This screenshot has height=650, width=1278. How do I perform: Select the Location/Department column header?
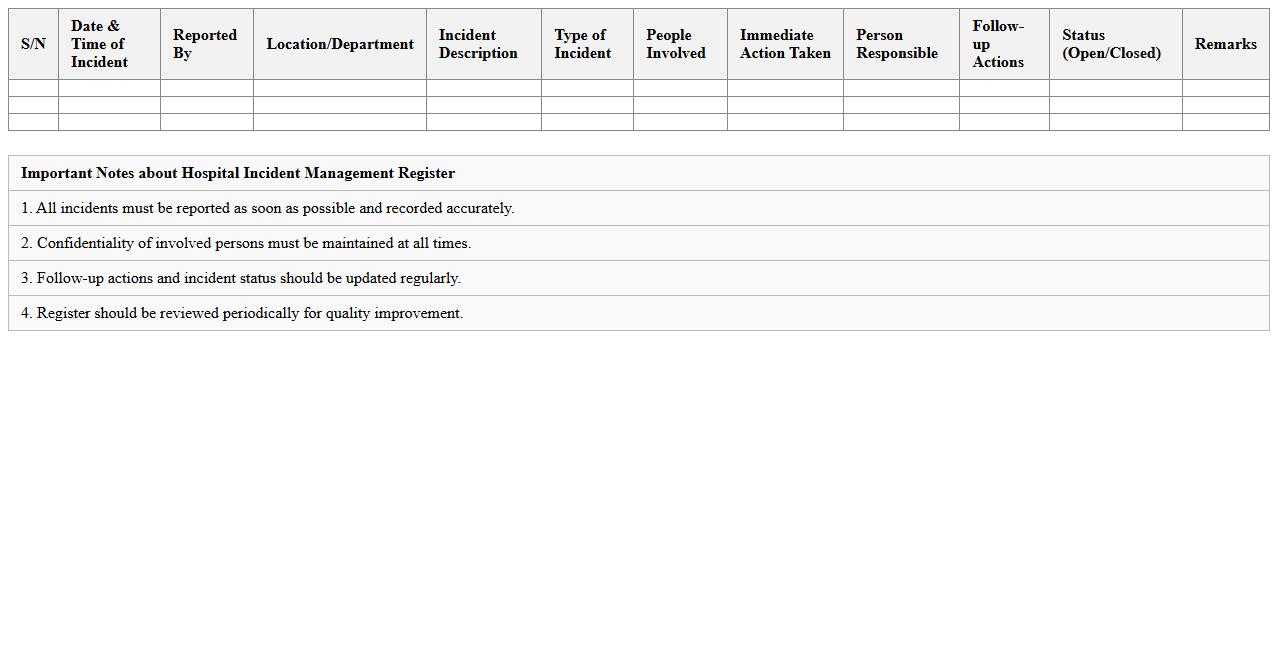point(339,44)
